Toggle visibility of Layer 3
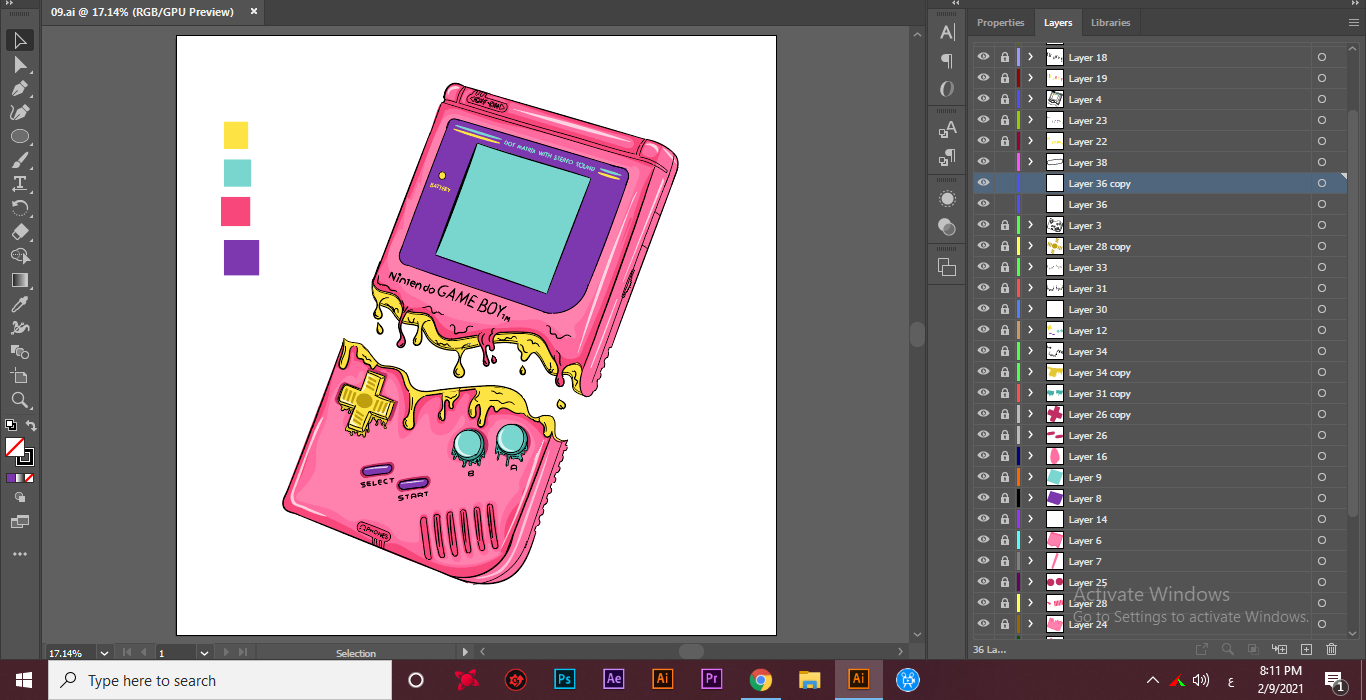Image resolution: width=1366 pixels, height=700 pixels. tap(983, 225)
